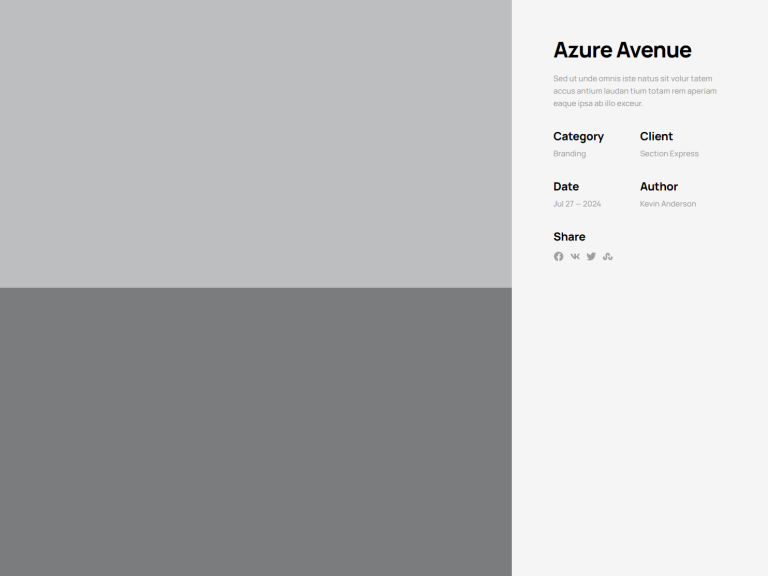The image size is (768, 576).
Task: Select the Section Express client name
Action: (669, 154)
